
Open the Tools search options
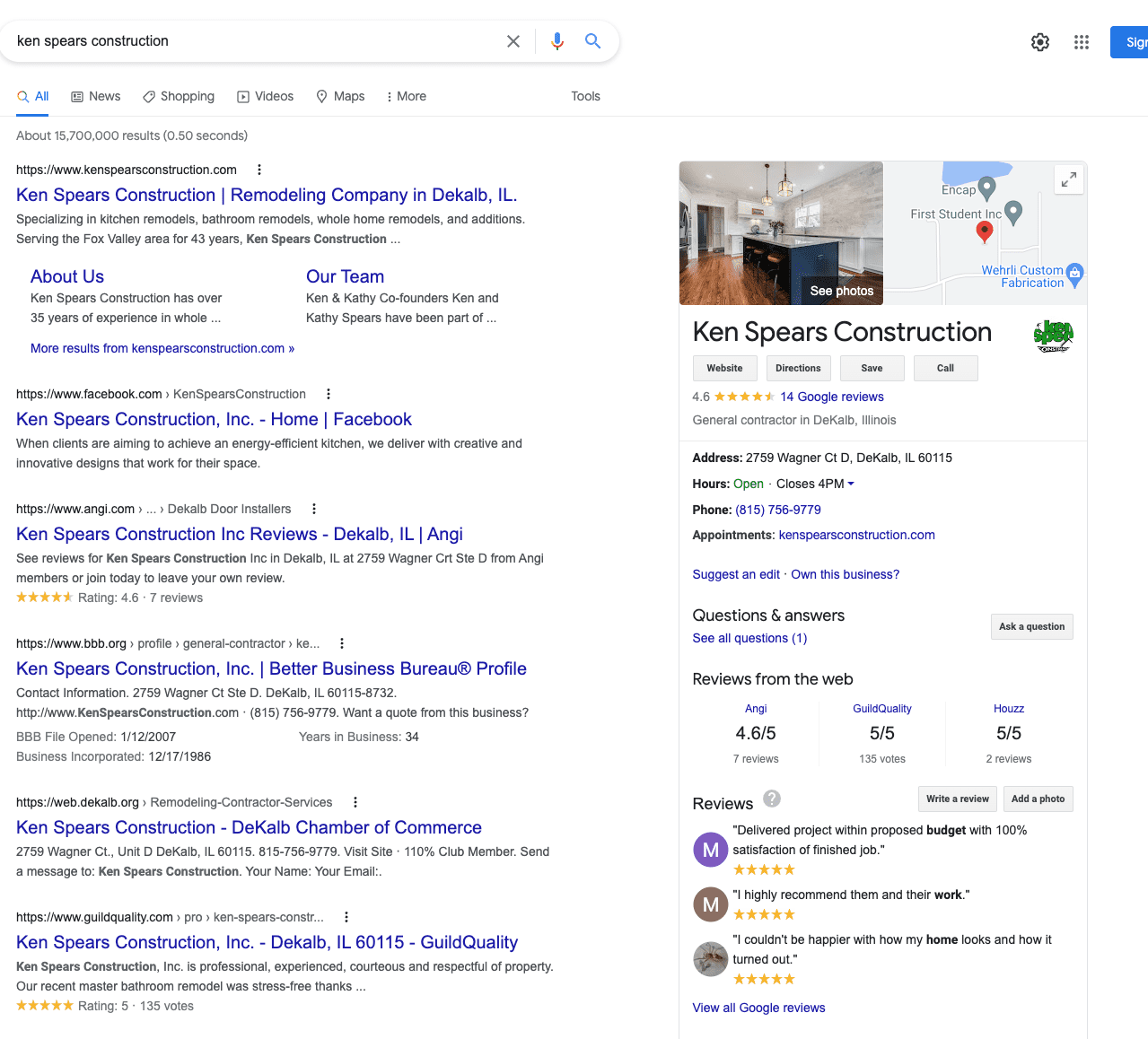click(x=585, y=97)
